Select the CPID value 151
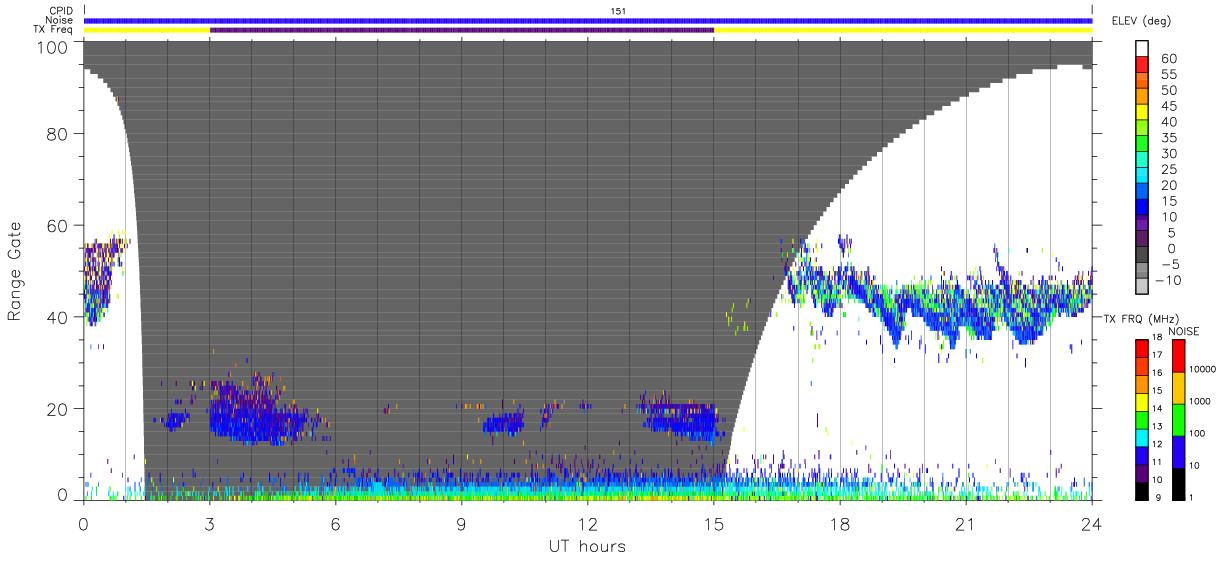Viewport: 1228px width, 567px height. [618, 11]
